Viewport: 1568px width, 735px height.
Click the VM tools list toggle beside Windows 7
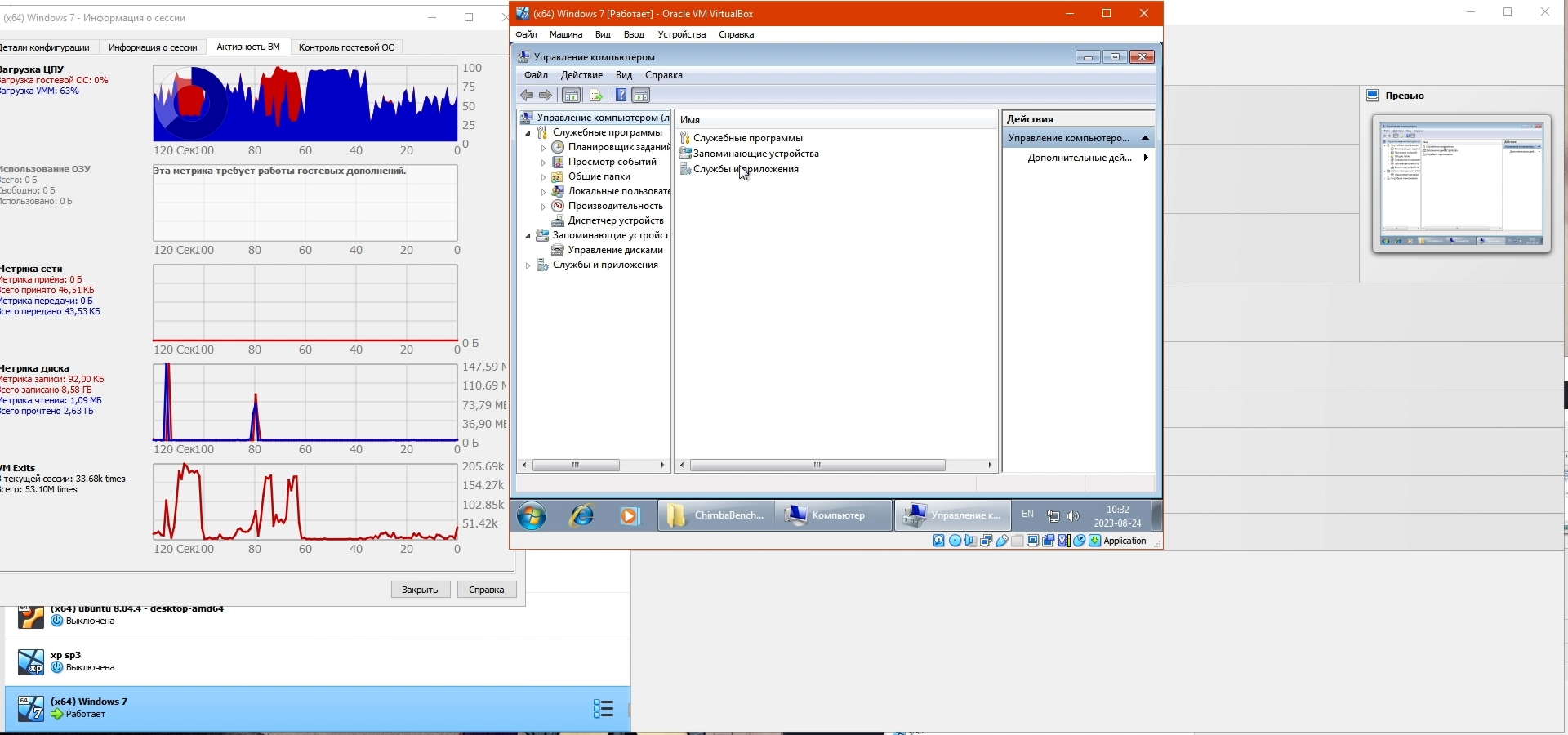[x=603, y=709]
